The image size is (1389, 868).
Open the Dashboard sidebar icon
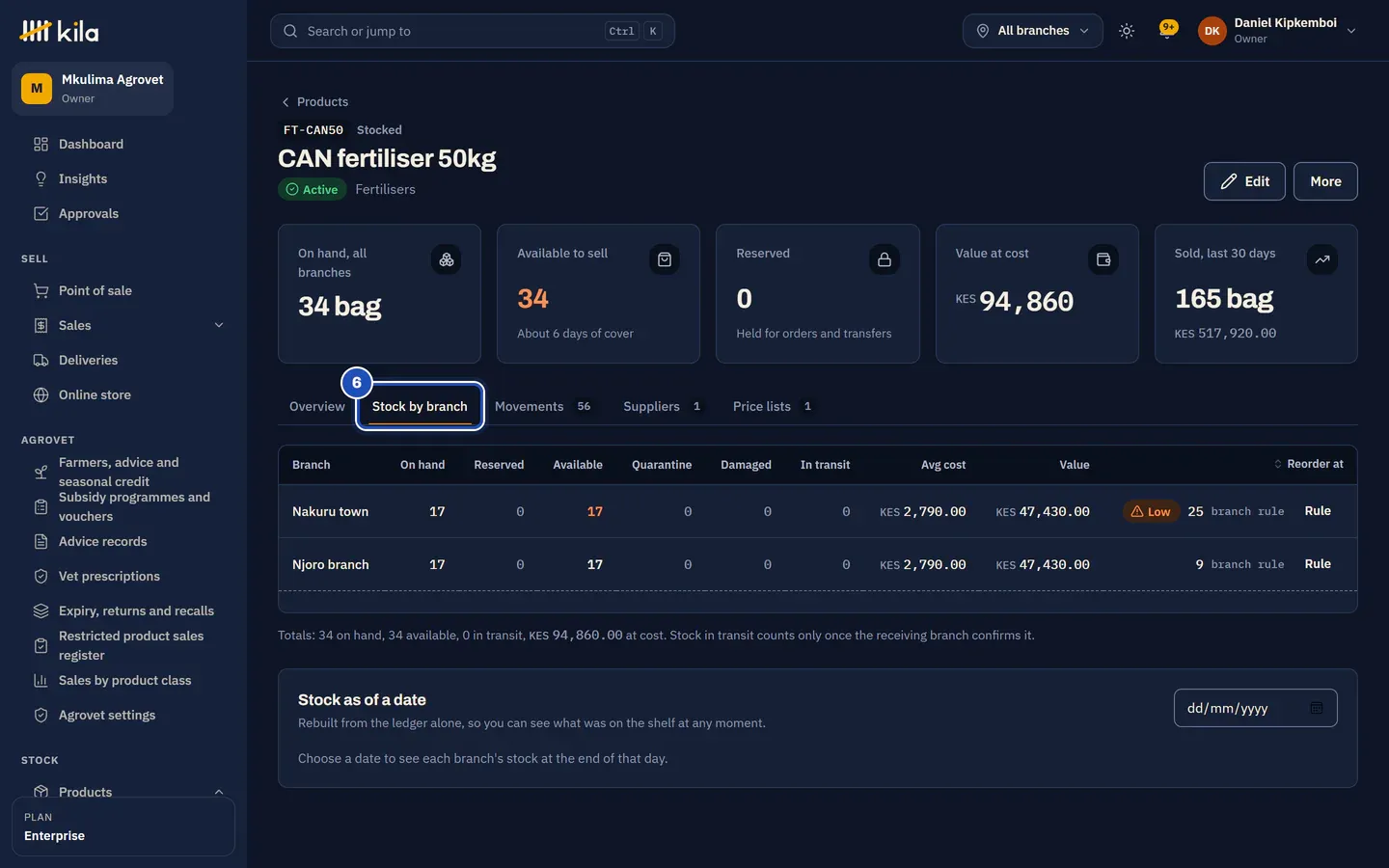41,145
